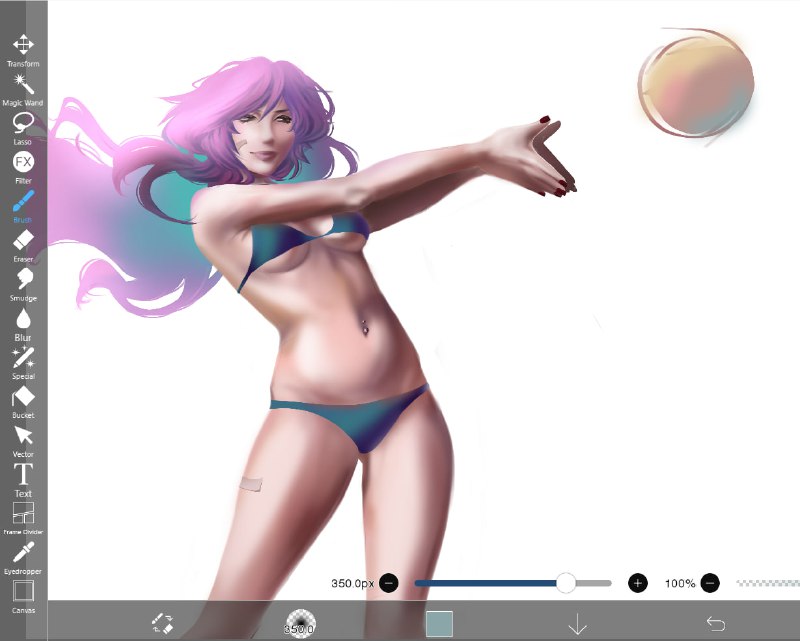The image size is (800, 641).
Task: Open the FX Filter tool
Action: pyautogui.click(x=23, y=167)
